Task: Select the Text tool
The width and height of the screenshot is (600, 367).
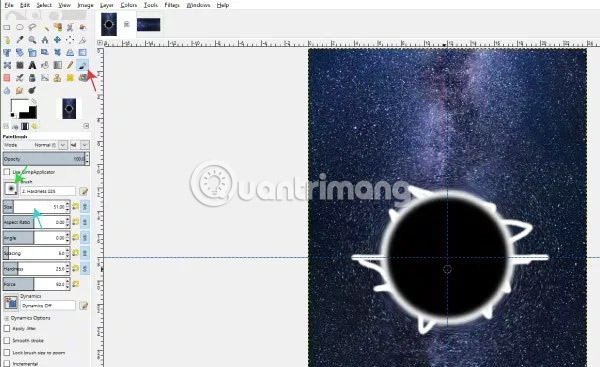Action: coord(32,65)
